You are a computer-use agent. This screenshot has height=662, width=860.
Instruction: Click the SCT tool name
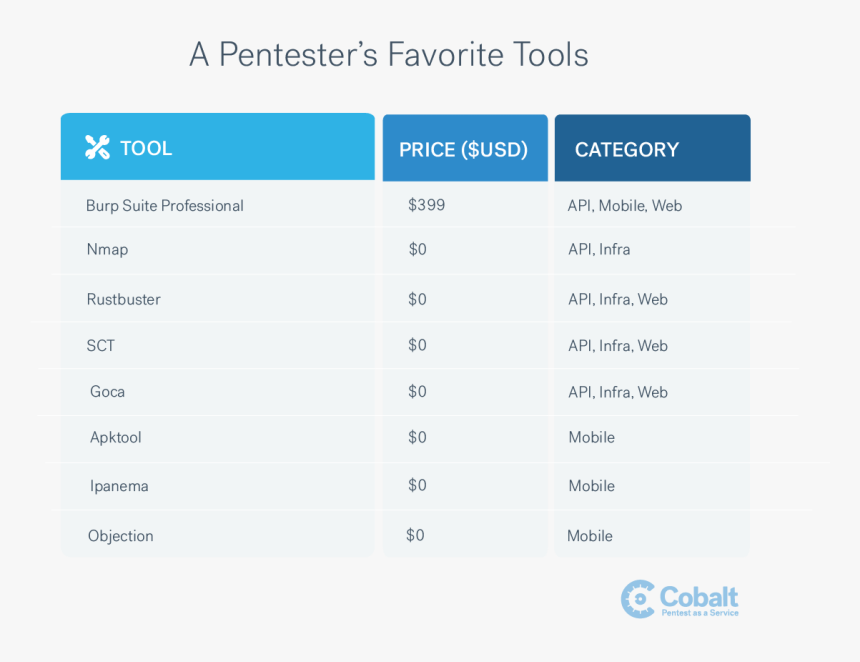[101, 346]
